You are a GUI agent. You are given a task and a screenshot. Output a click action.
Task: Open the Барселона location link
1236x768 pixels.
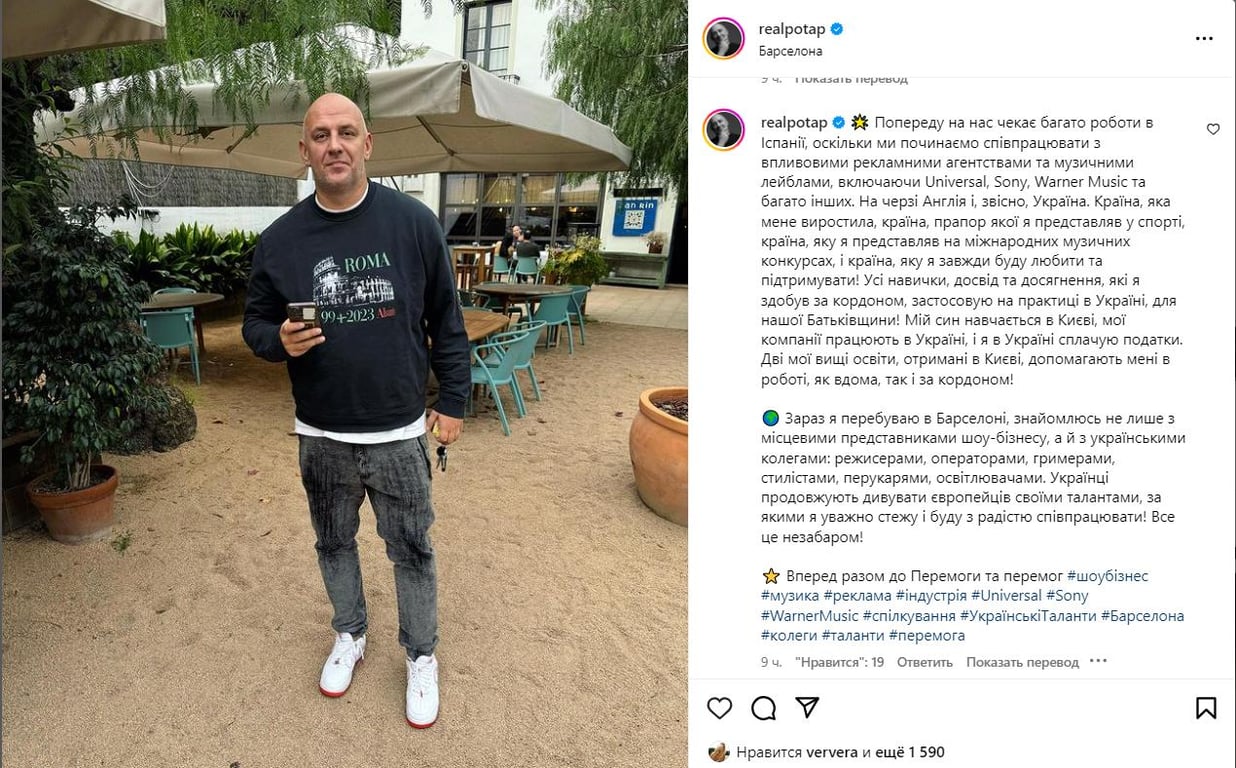(x=791, y=50)
